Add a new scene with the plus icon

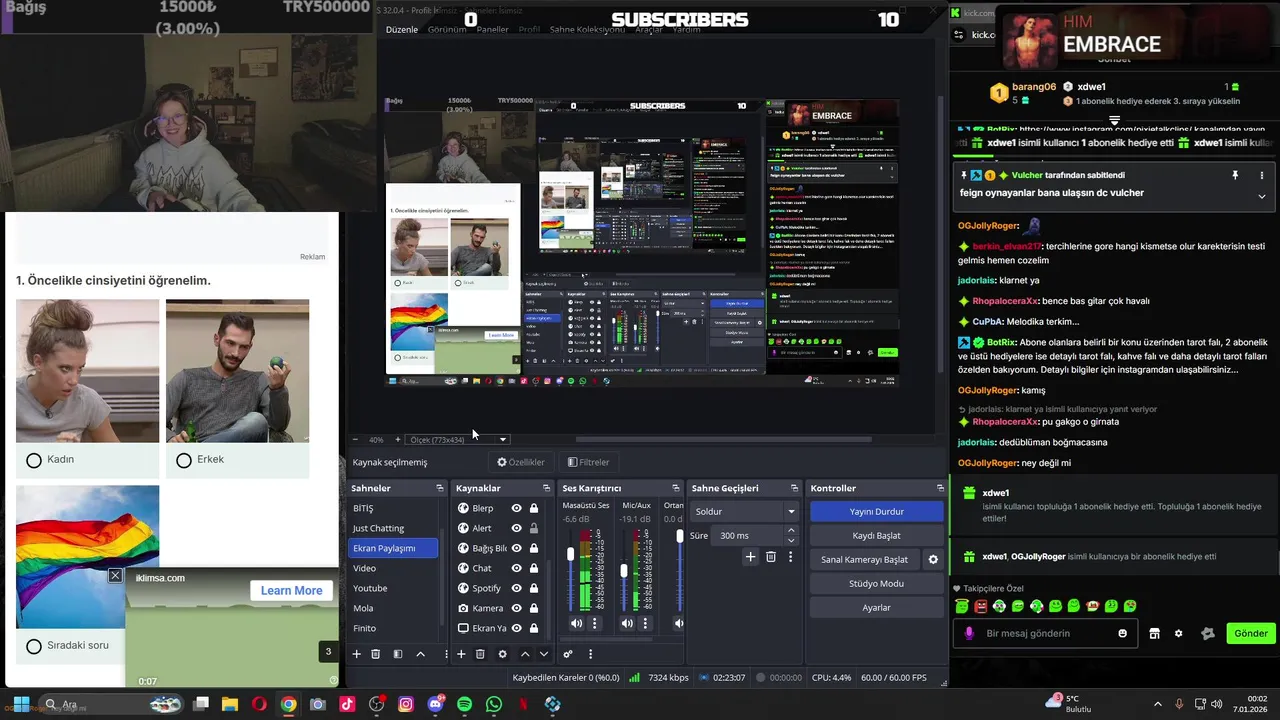point(356,654)
